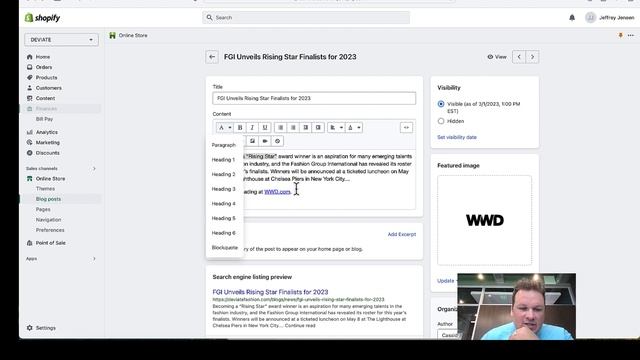Insert a numbered list in the editor

[x=293, y=127]
